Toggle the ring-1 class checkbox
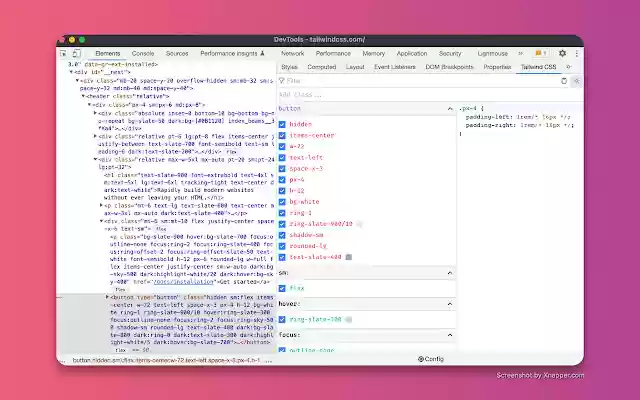Image resolution: width=640 pixels, height=400 pixels. 282,213
